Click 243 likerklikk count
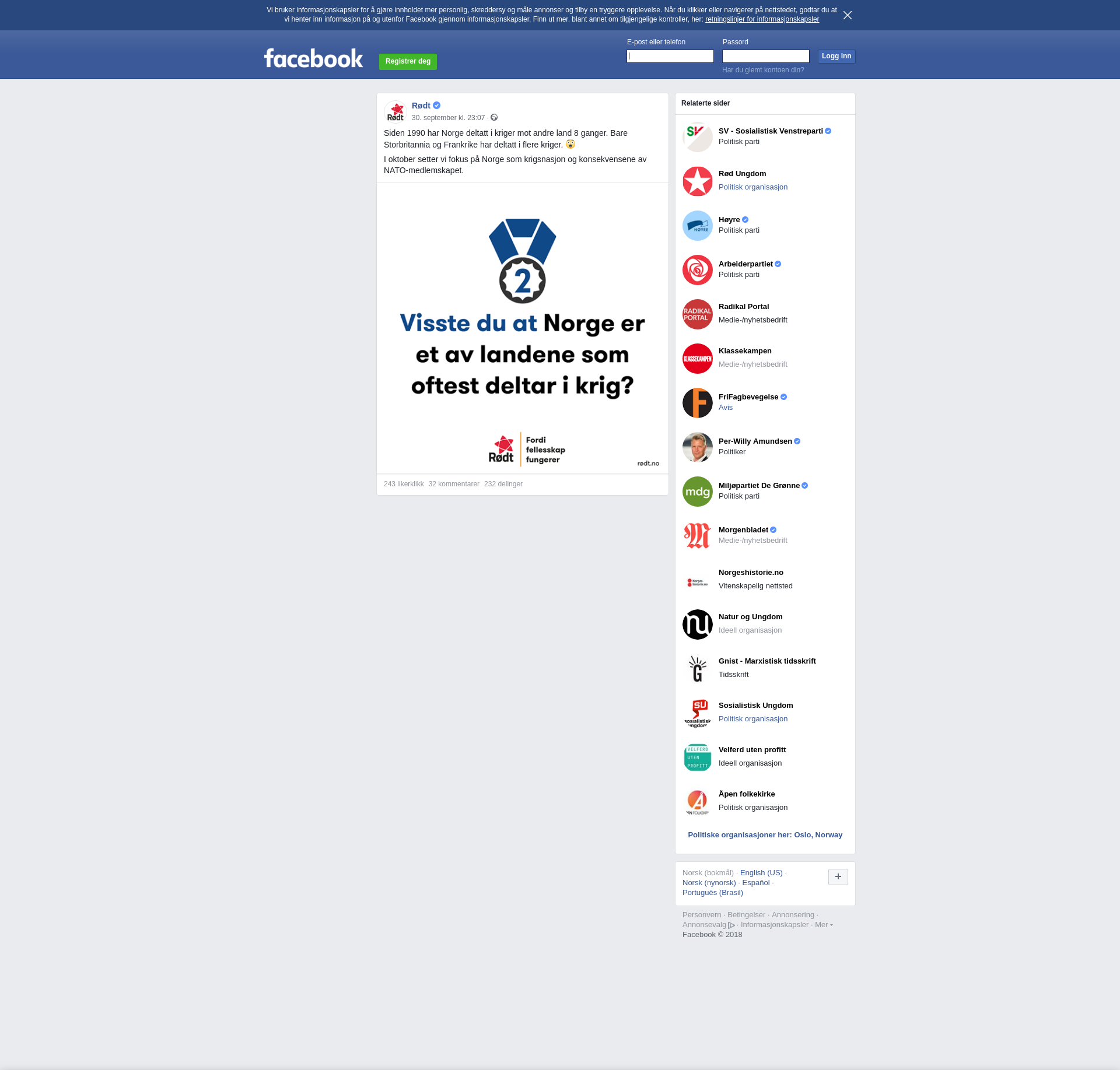Screen dimensions: 1120x1070 [x=404, y=484]
